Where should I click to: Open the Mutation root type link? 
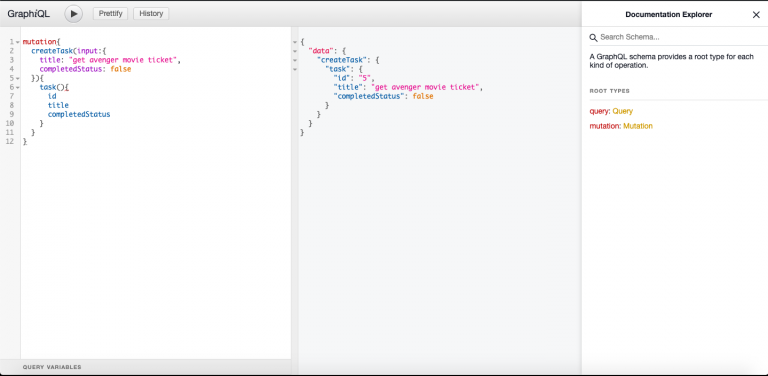[x=638, y=126]
